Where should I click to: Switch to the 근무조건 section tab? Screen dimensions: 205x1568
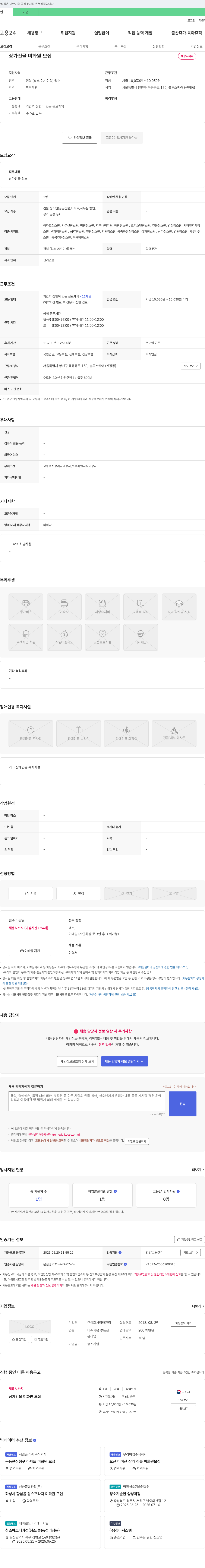click(x=44, y=46)
